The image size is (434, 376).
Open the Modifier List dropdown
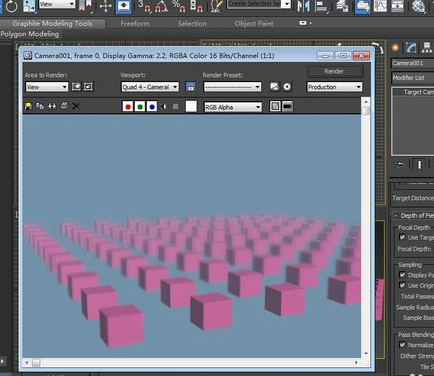tap(413, 78)
